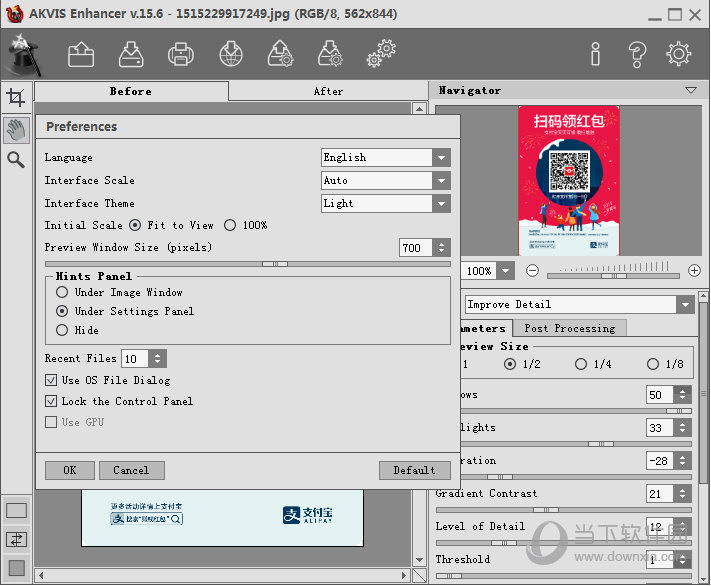711x586 pixels.
Task: Click the image window scroll up arrow
Action: tap(419, 109)
